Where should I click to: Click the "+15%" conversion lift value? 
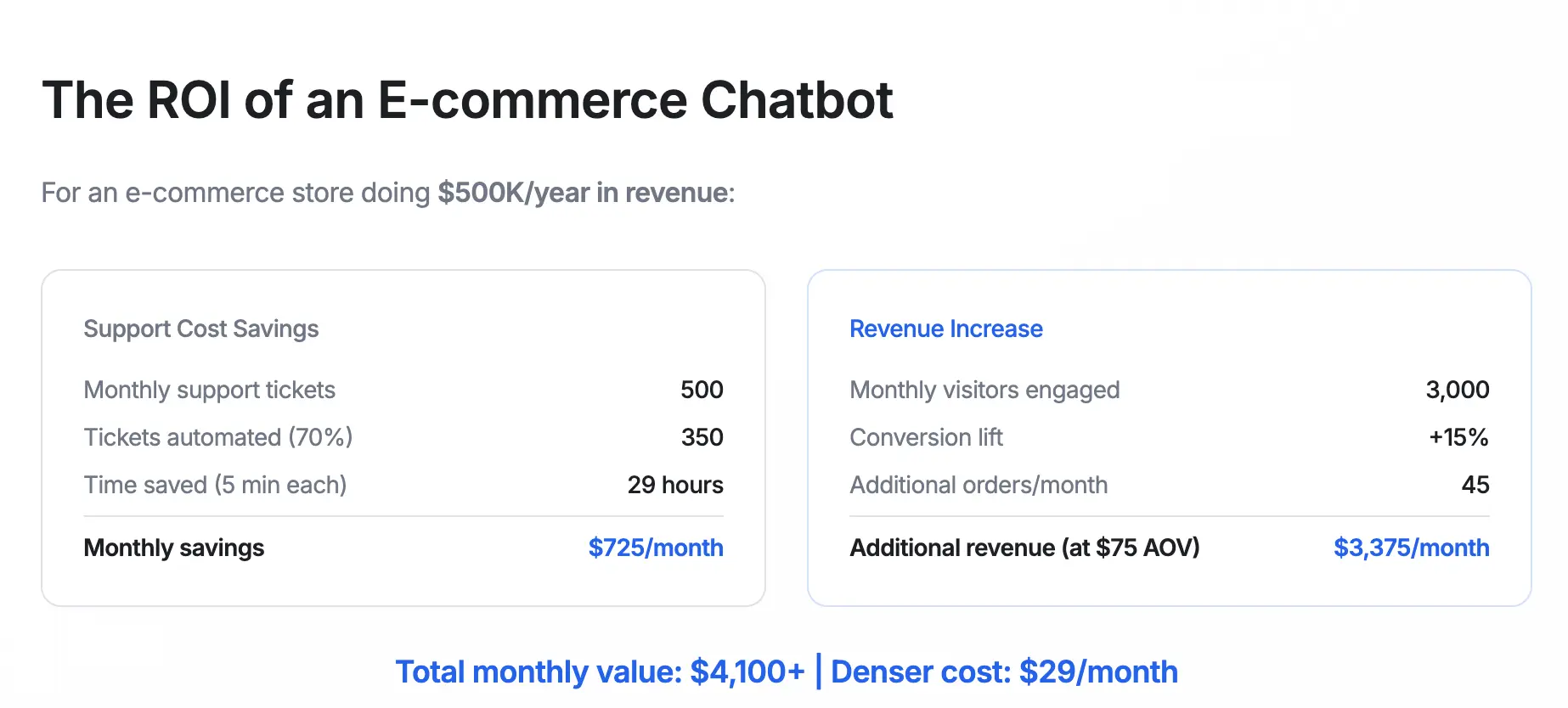pyautogui.click(x=1458, y=437)
